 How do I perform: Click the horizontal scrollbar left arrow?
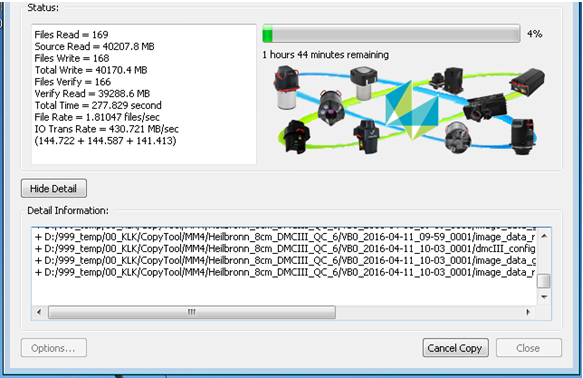39,312
